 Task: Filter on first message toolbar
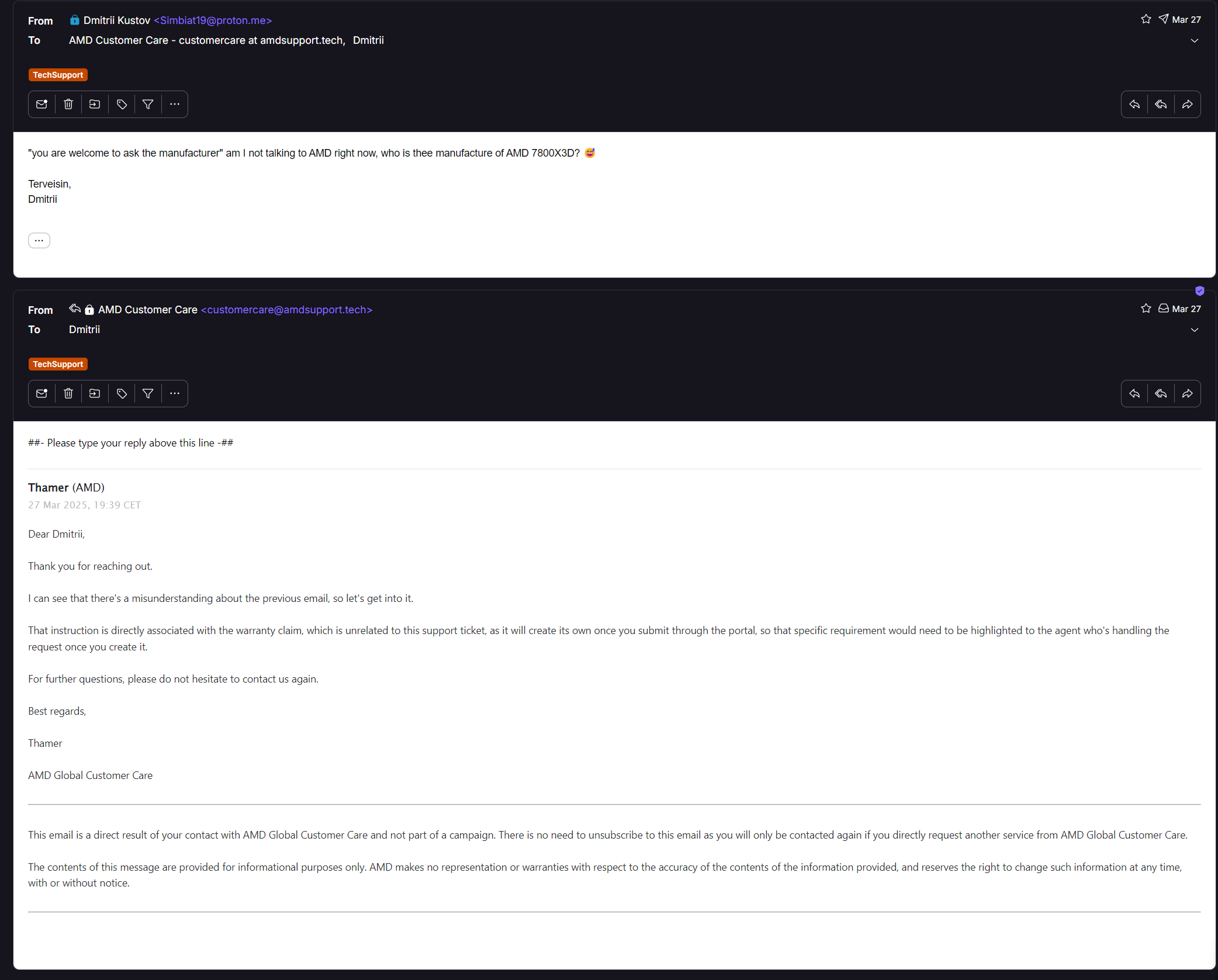click(148, 105)
